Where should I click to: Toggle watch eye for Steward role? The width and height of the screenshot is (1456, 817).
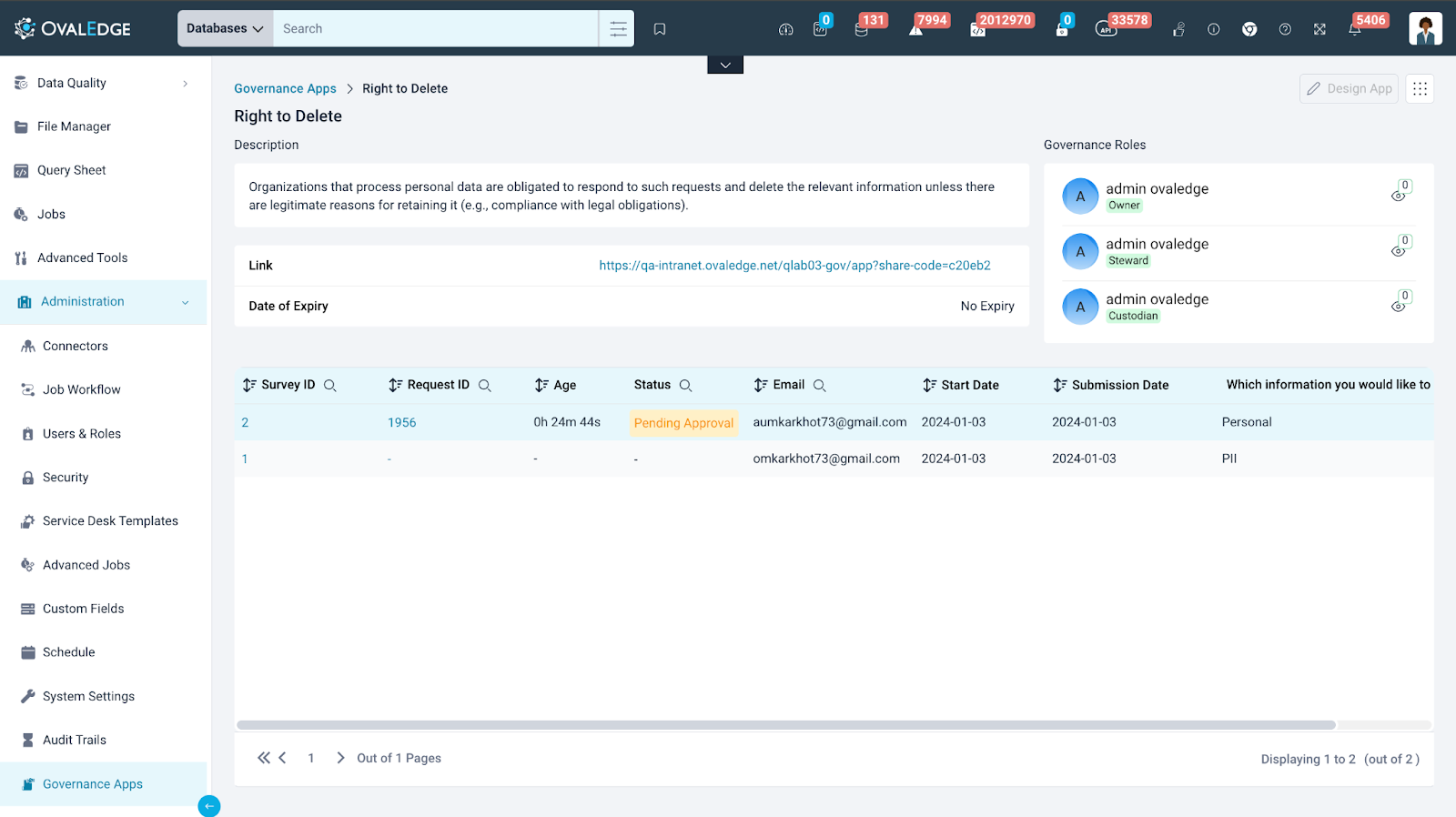point(1398,252)
